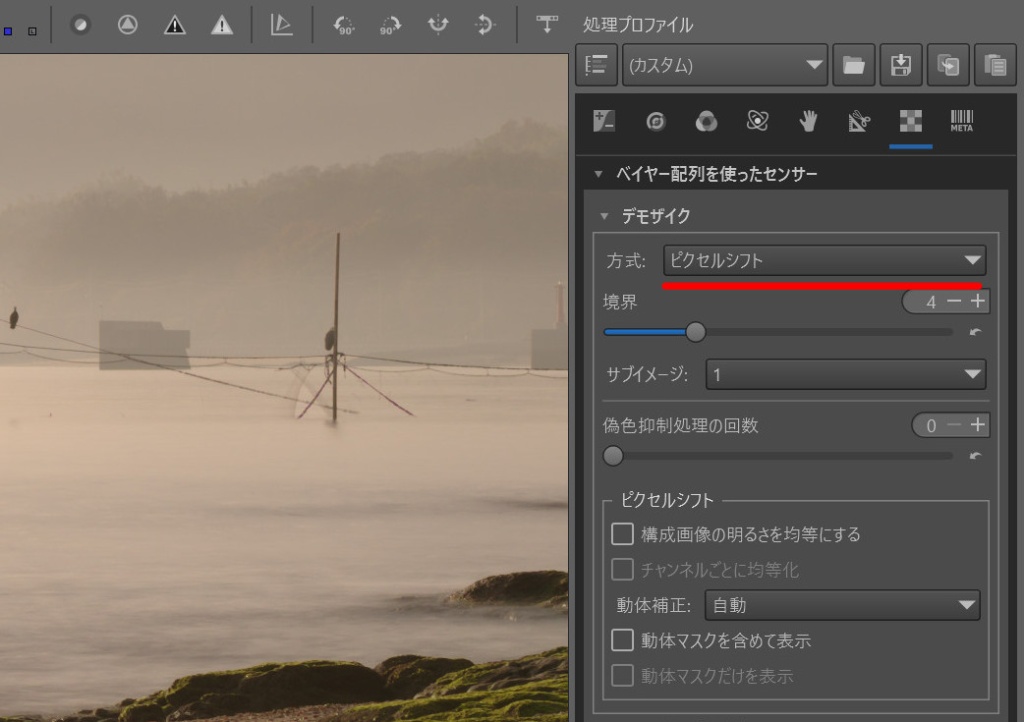Click the bird perched on the pole in the preview
1024x722 pixels.
[x=329, y=340]
